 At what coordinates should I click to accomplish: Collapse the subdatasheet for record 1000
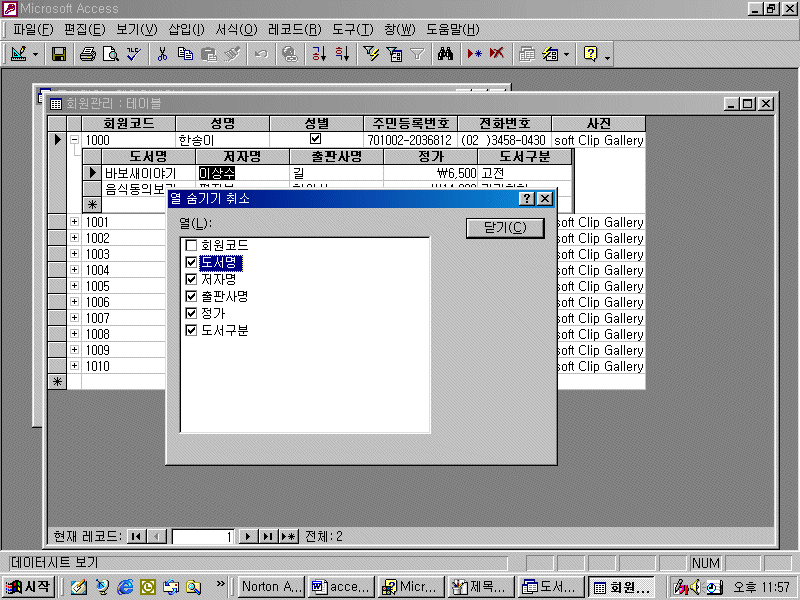74,139
